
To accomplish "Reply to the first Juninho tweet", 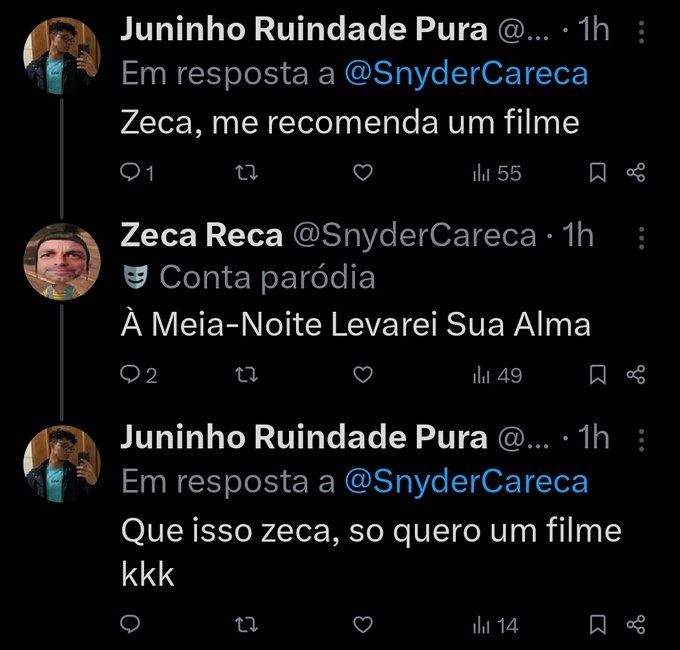I will (131, 174).
